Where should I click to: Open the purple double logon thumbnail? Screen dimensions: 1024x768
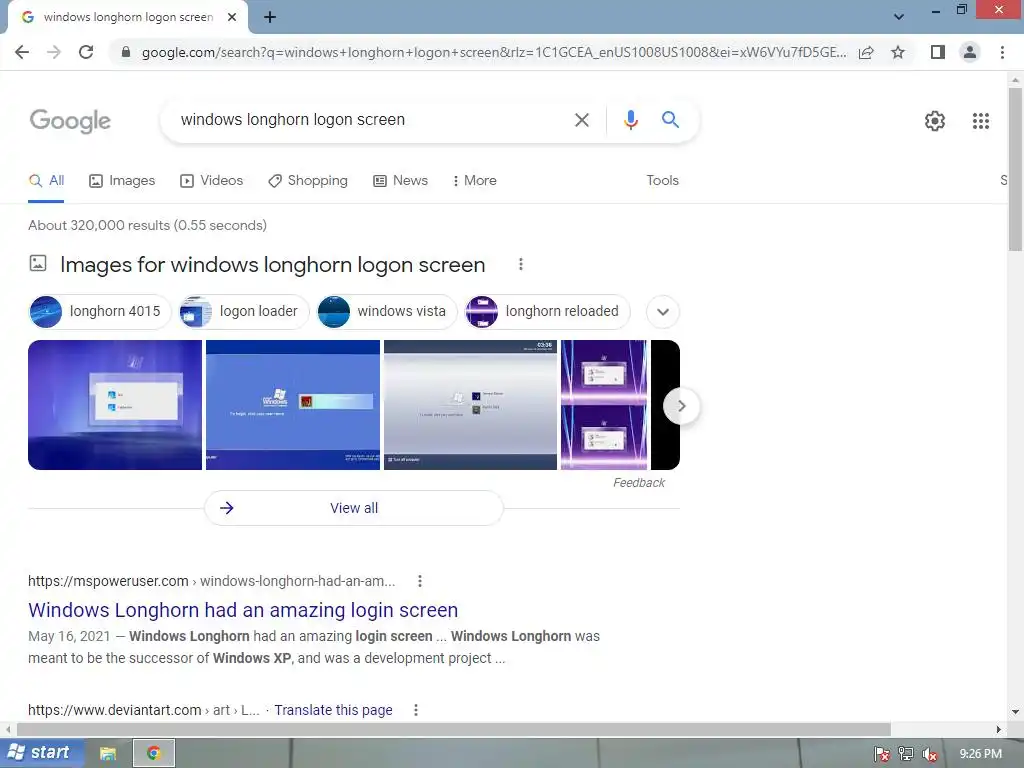pos(604,405)
